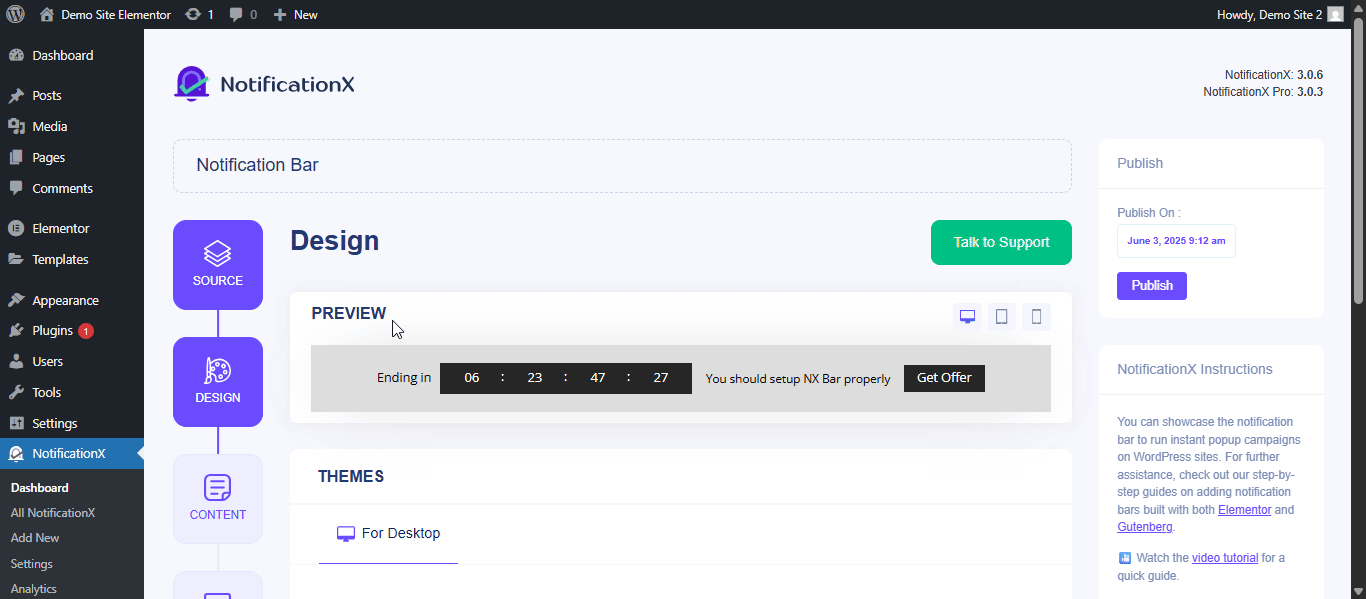
Task: Click the 'THEMES' section heading
Action: point(351,476)
